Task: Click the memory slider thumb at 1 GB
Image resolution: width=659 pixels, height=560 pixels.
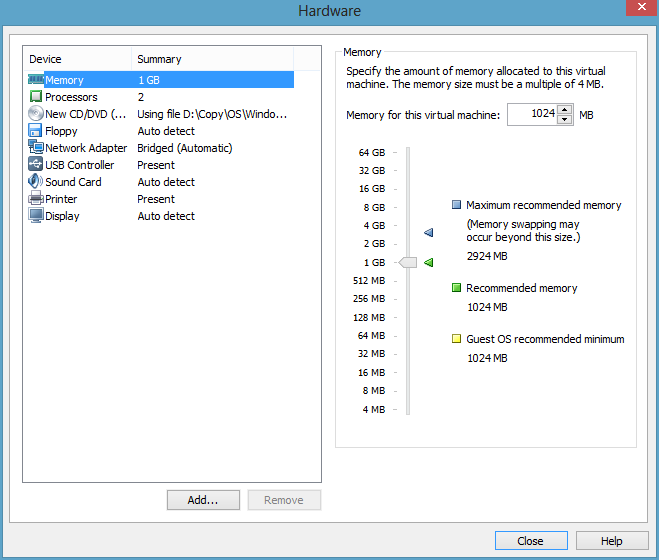Action: point(407,262)
